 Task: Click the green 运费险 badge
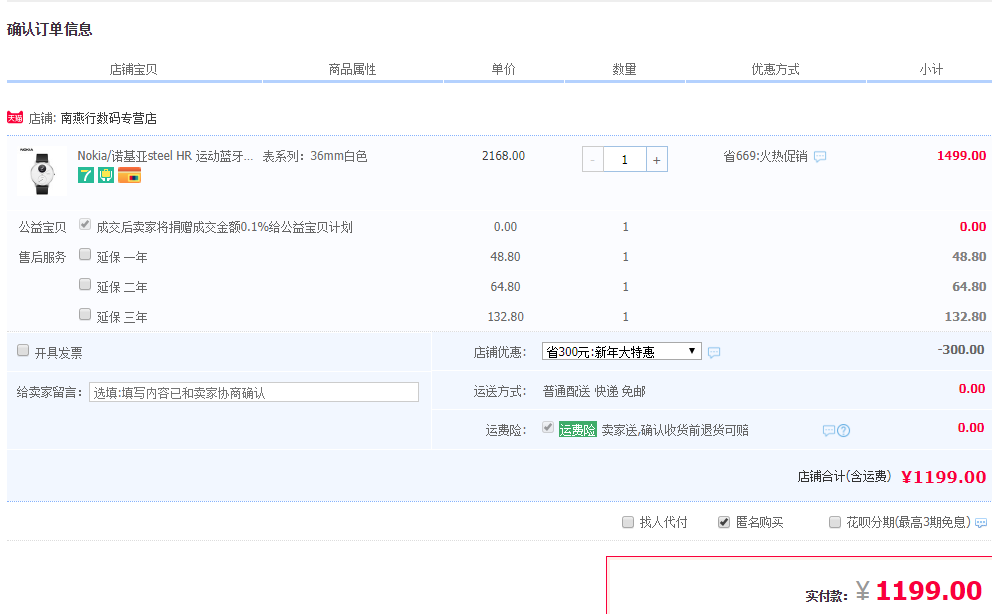(x=578, y=430)
